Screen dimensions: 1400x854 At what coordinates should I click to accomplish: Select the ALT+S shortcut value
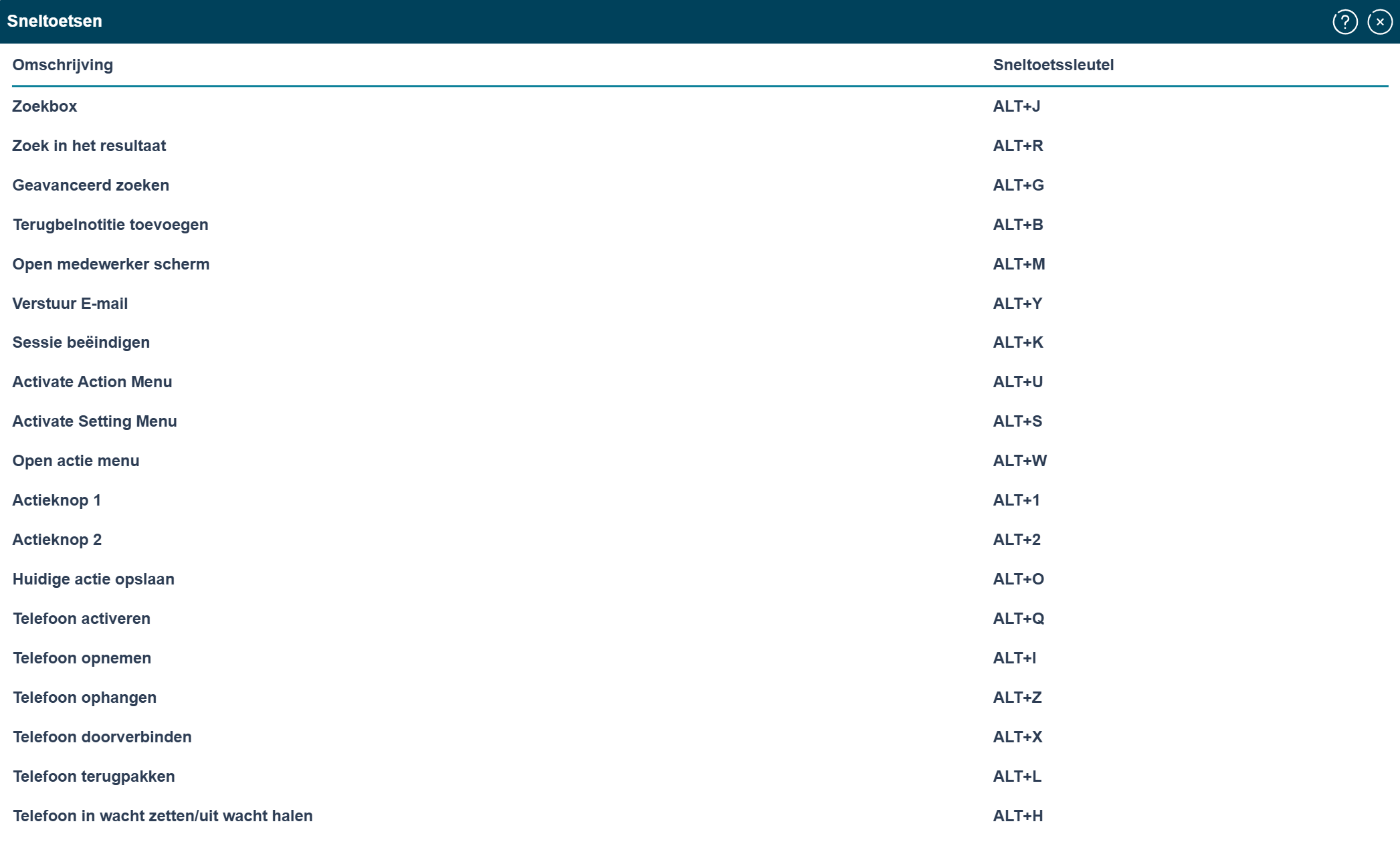click(1017, 421)
